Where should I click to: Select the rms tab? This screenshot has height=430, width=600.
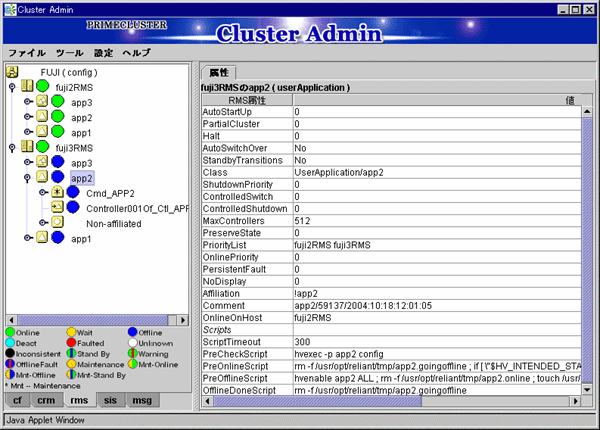coord(79,400)
